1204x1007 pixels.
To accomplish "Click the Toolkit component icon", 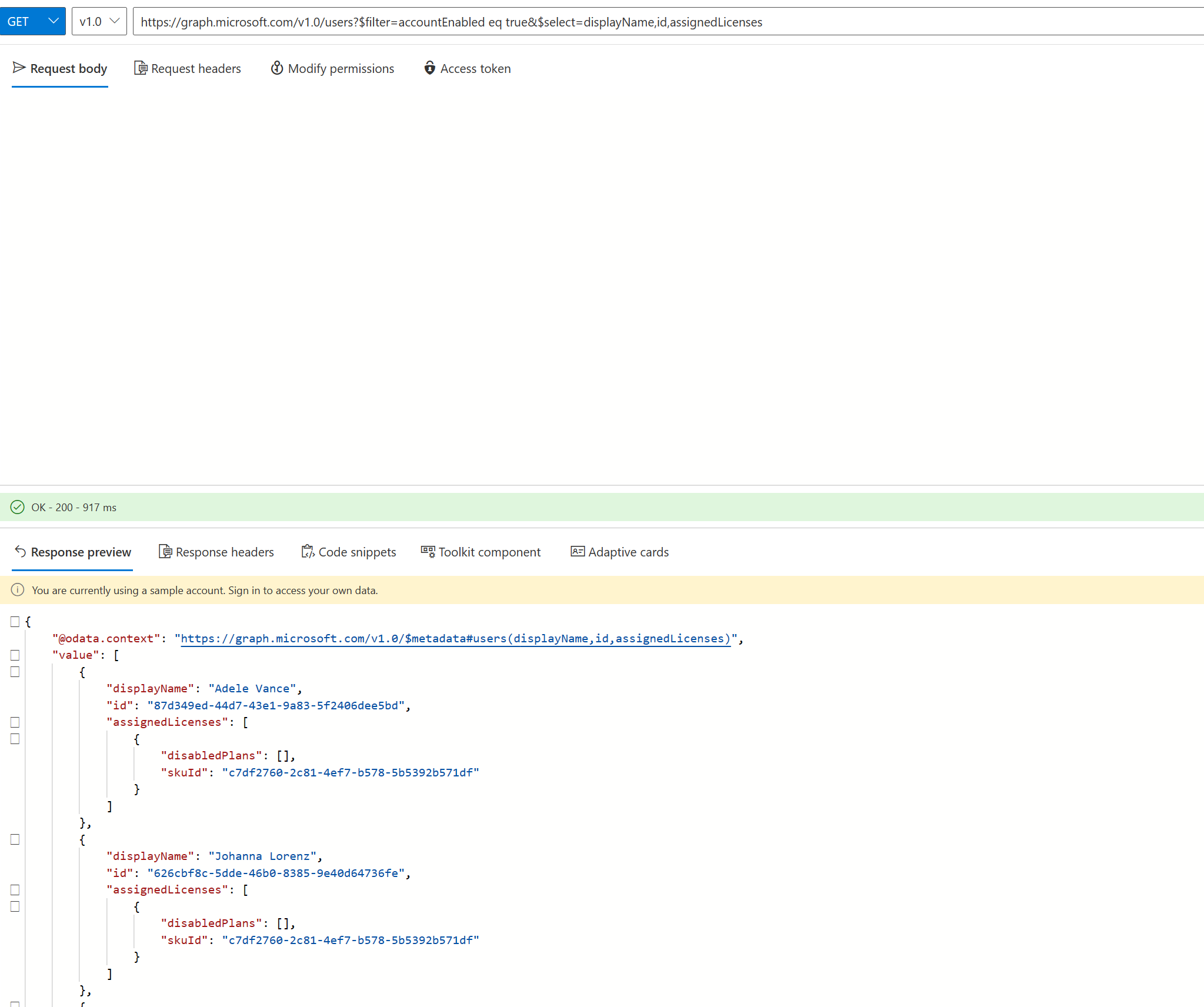I will 428,552.
